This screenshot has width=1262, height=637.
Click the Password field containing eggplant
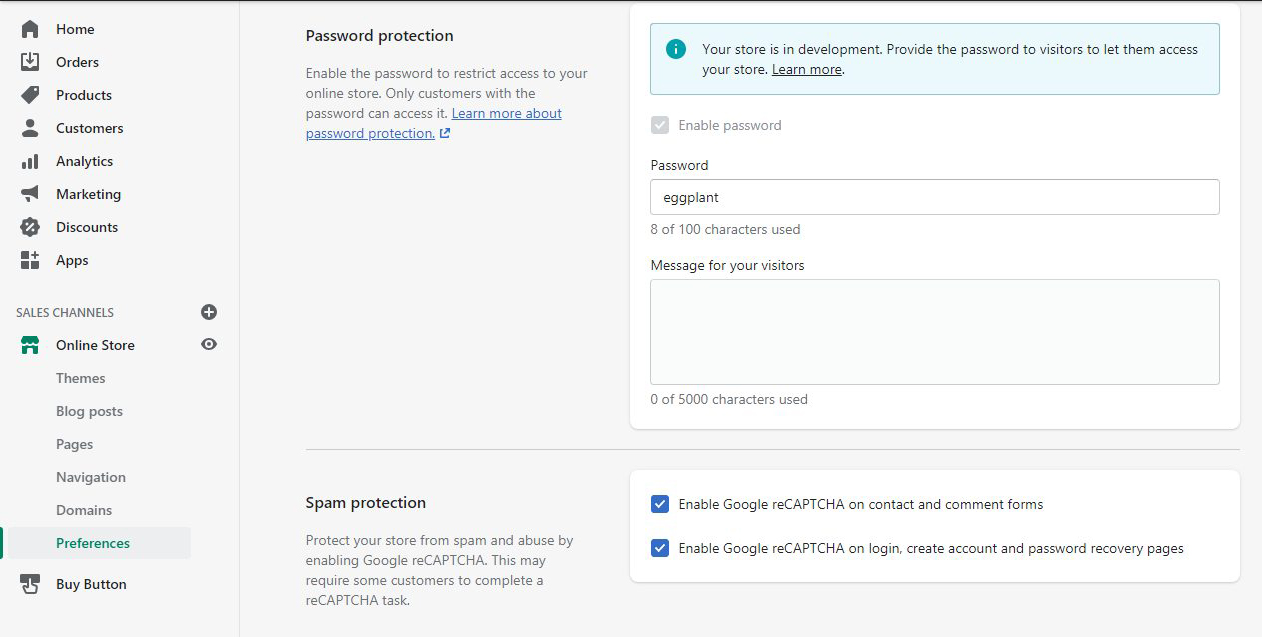(934, 197)
